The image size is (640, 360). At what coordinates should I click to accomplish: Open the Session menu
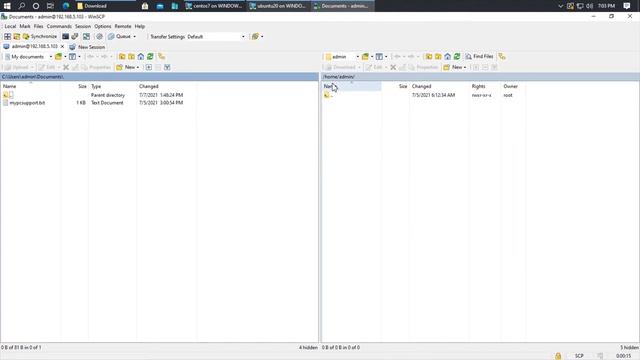point(83,26)
